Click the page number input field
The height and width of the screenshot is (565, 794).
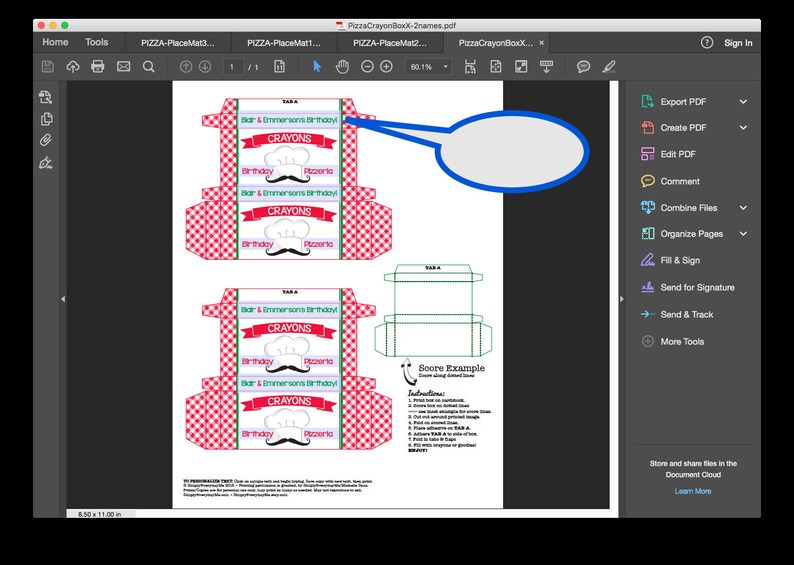[x=233, y=67]
